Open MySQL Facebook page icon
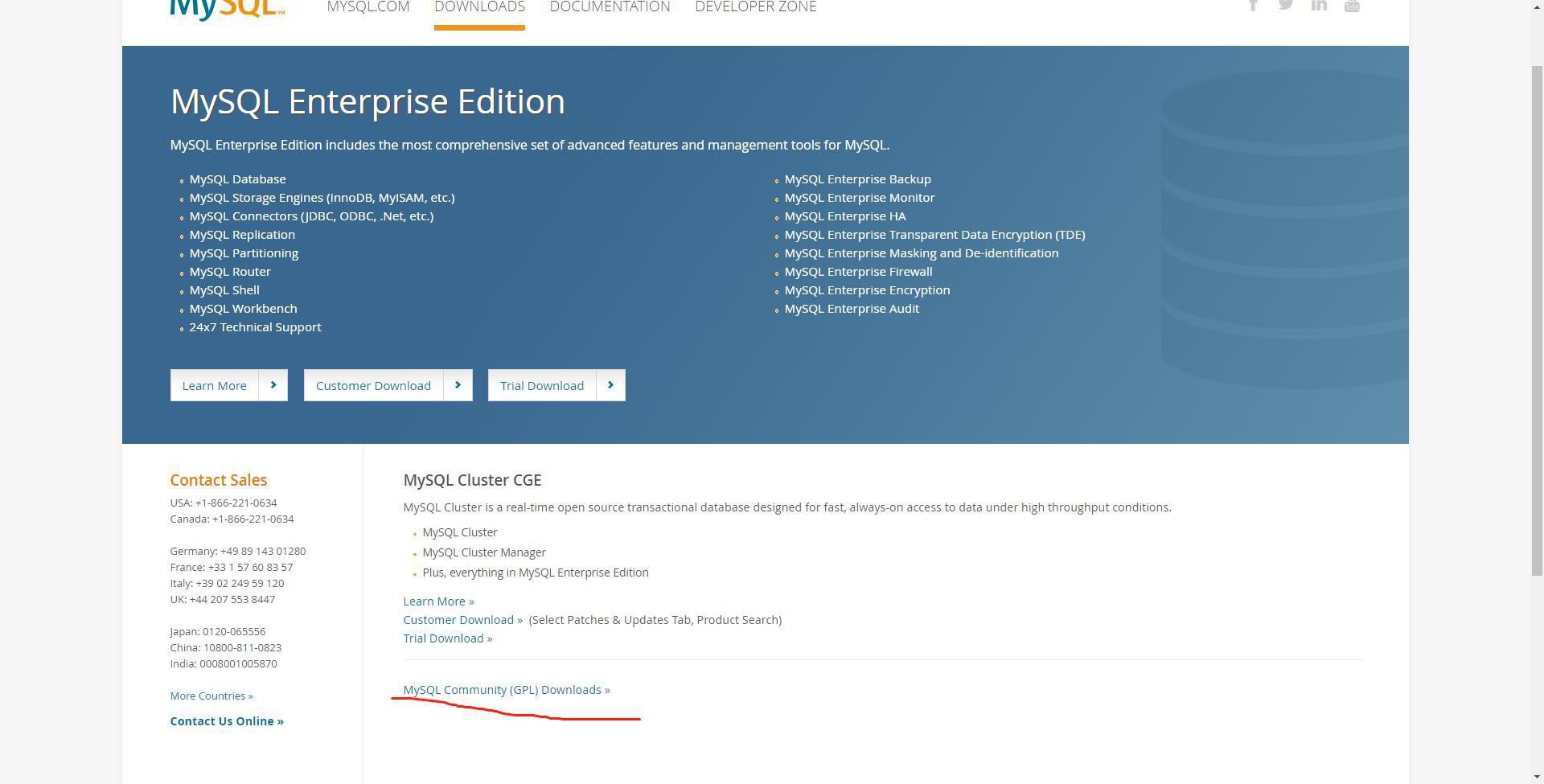The height and width of the screenshot is (784, 1544). tap(1253, 6)
